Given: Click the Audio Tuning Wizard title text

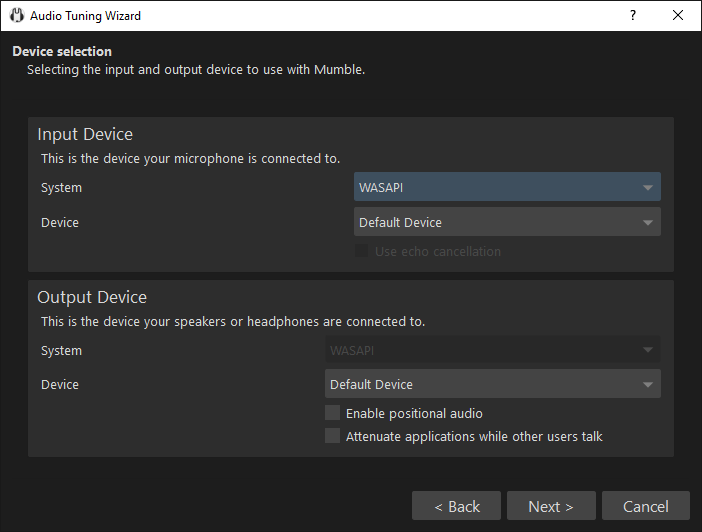Looking at the screenshot, I should click(x=85, y=16).
